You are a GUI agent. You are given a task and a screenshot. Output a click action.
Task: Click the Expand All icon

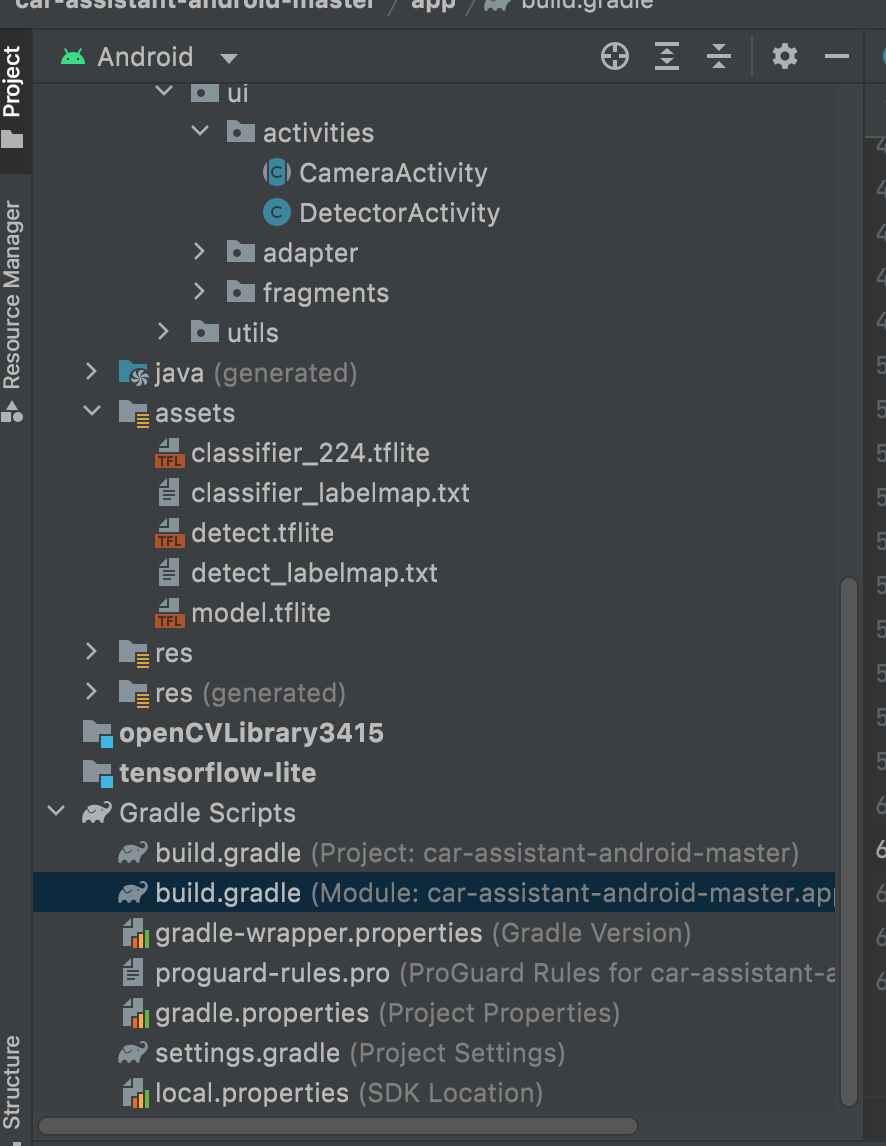[x=667, y=56]
